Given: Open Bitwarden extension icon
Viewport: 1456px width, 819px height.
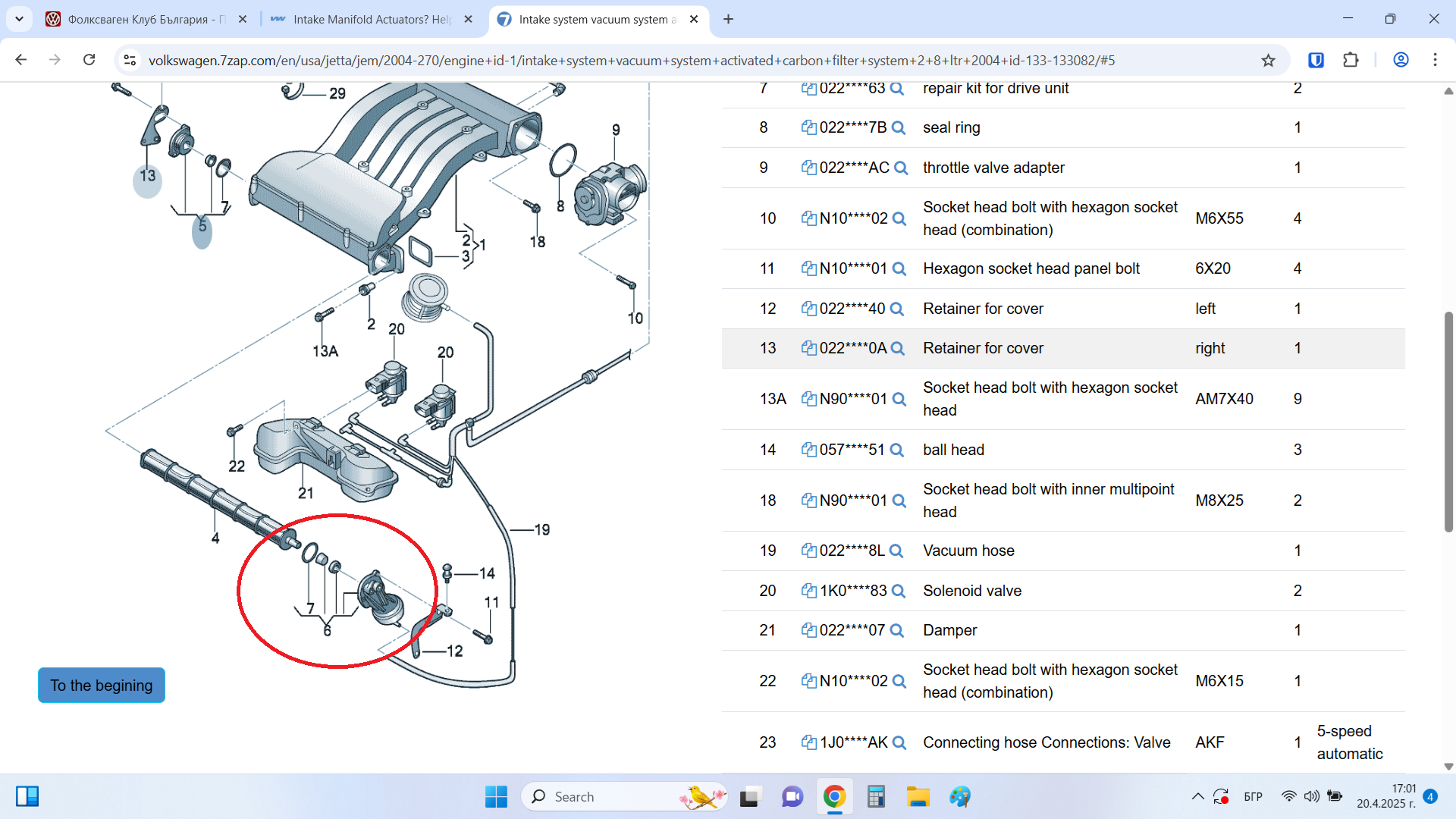Looking at the screenshot, I should [1316, 61].
